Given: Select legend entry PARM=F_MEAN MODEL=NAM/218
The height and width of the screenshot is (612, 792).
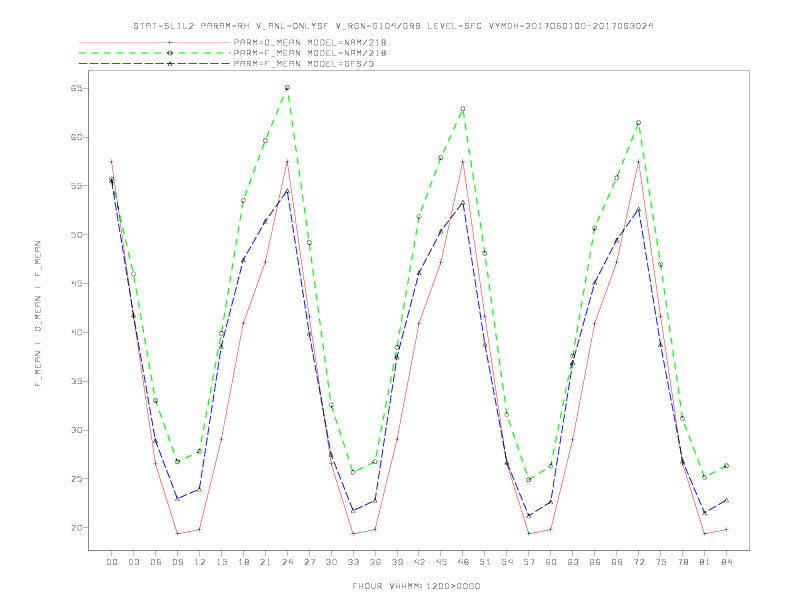Looking at the screenshot, I should pyautogui.click(x=310, y=53).
